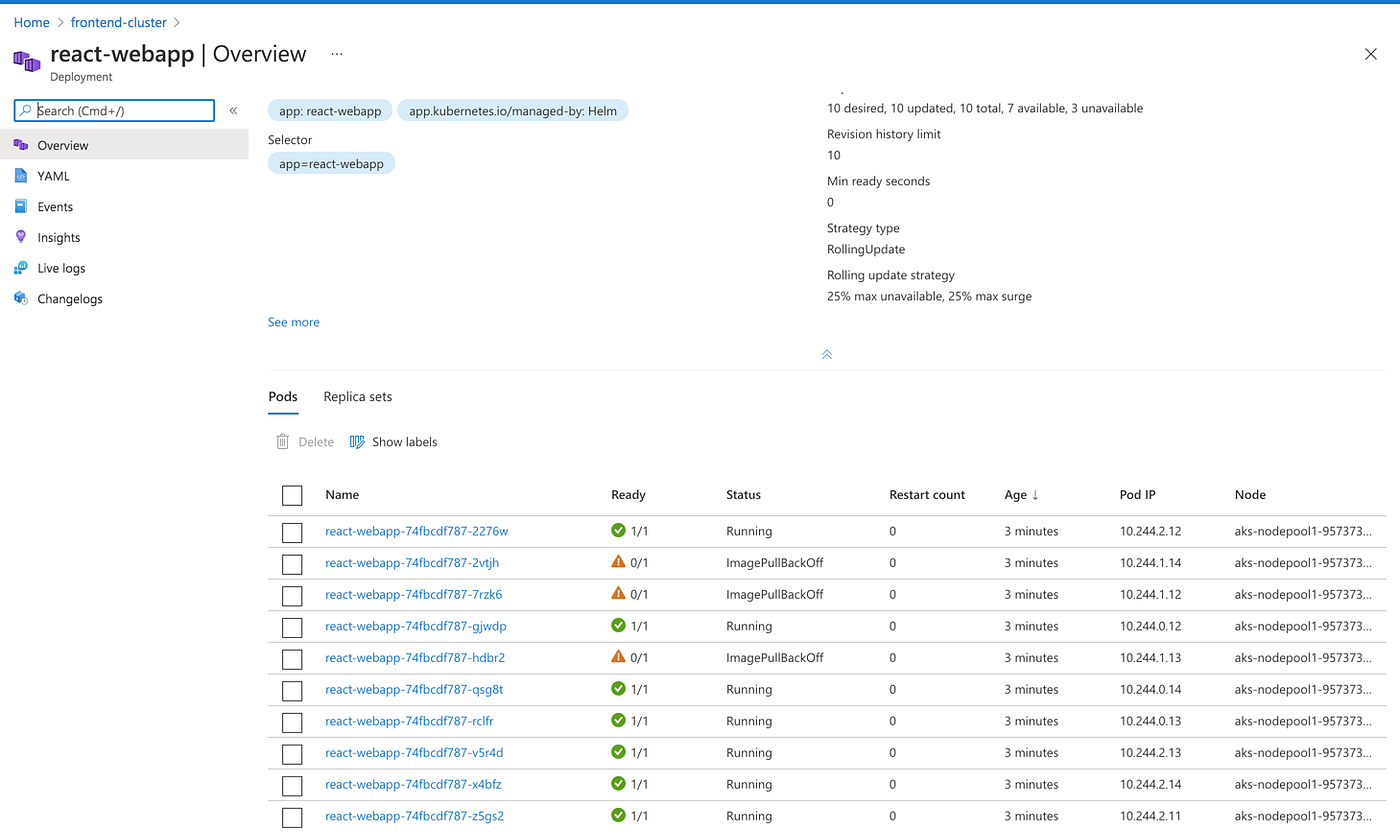Viewport: 1400px width, 832px height.
Task: Select the Pods tab
Action: (x=282, y=396)
